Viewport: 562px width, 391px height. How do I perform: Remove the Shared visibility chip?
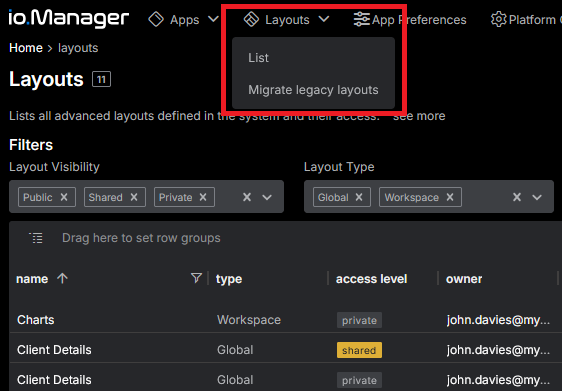click(x=134, y=197)
